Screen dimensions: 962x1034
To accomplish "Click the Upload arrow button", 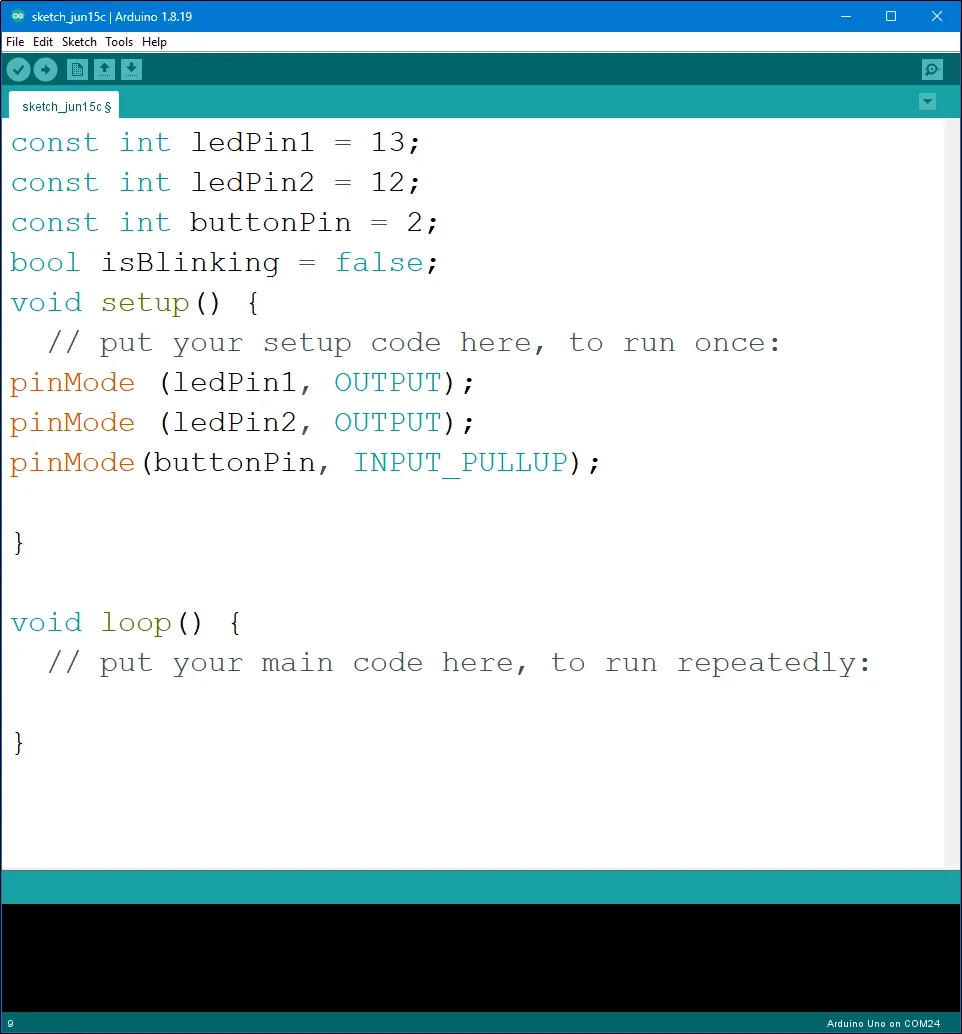I will tap(45, 69).
